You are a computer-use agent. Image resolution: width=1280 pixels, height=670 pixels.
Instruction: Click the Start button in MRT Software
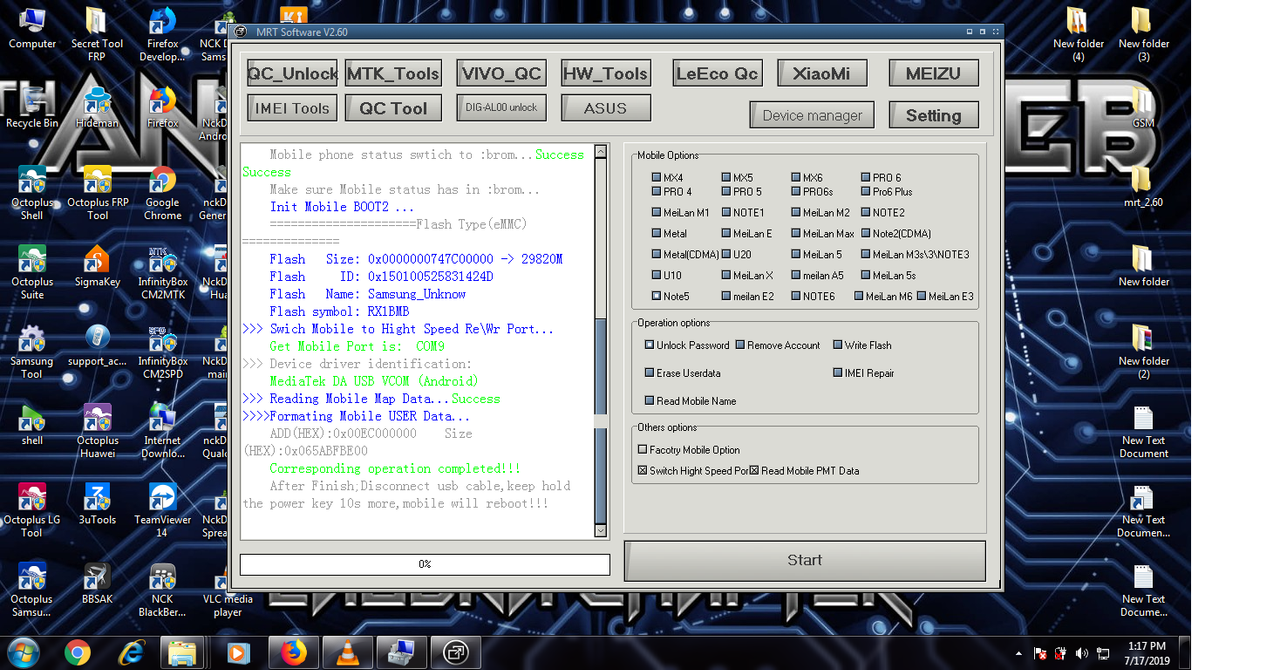[x=804, y=560]
